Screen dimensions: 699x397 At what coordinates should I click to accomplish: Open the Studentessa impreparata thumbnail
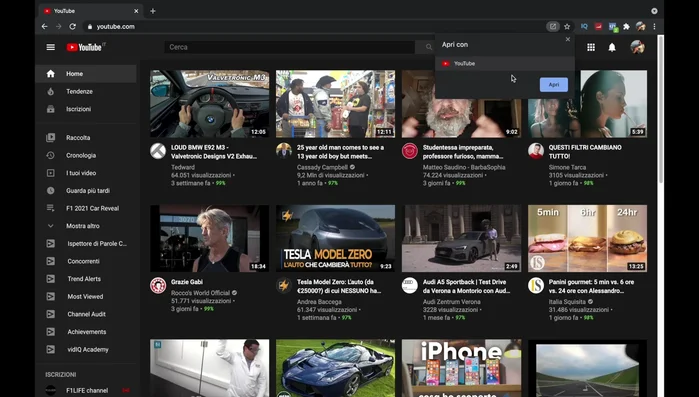click(x=461, y=103)
